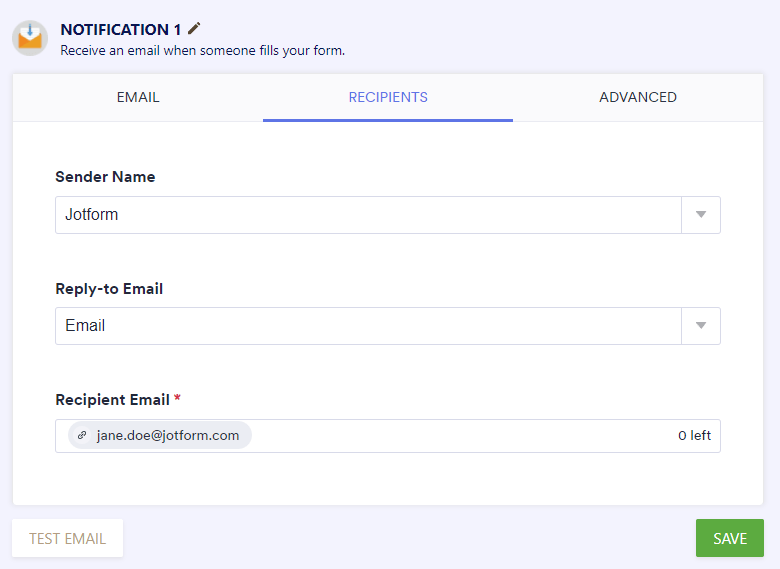Viewport: 780px width, 569px height.
Task: Select the jane.doe@jotform.com recipient chip
Action: tap(167, 436)
